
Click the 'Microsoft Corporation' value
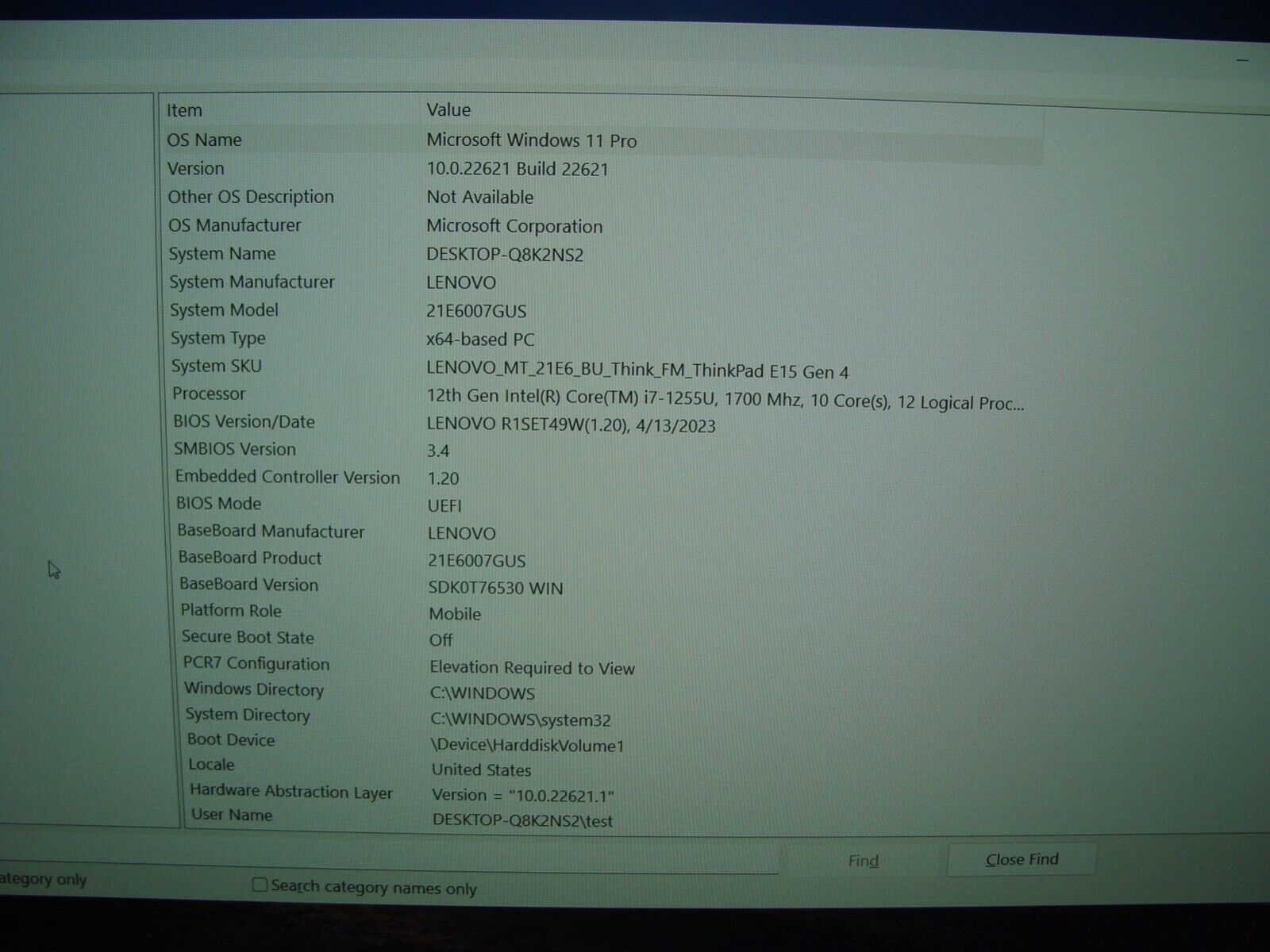[514, 226]
